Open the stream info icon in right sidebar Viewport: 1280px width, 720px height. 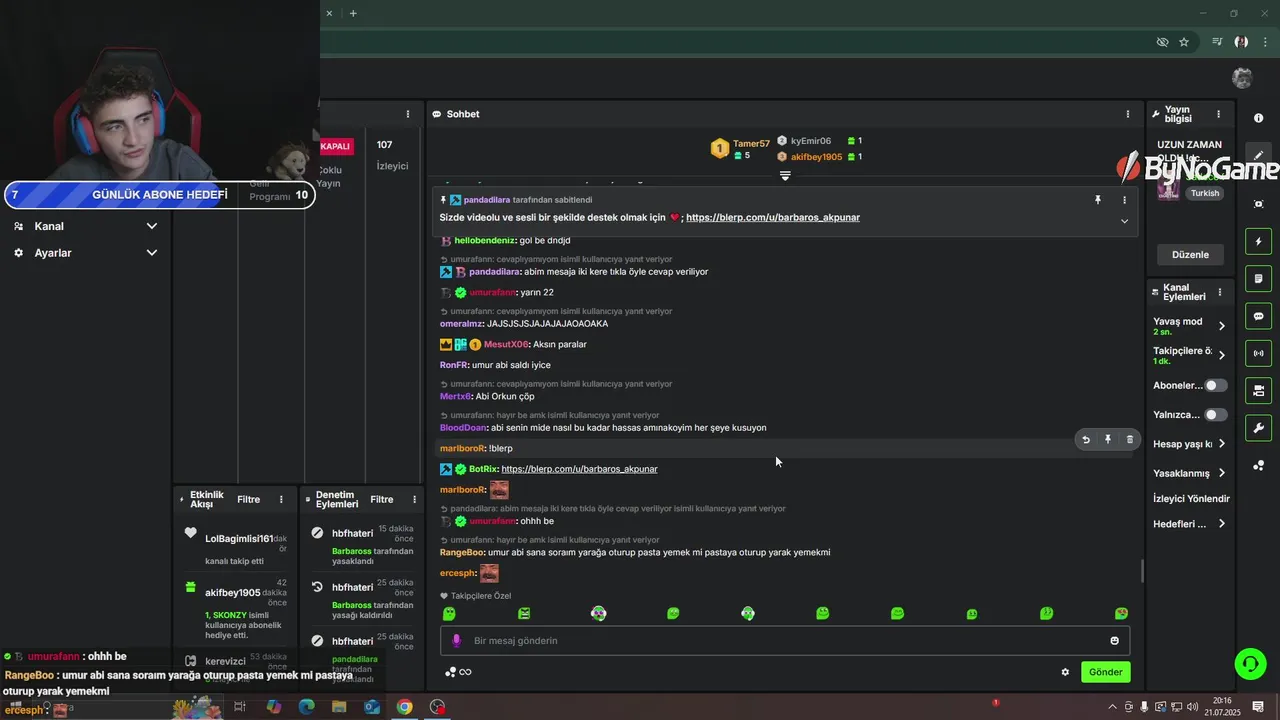[1258, 118]
